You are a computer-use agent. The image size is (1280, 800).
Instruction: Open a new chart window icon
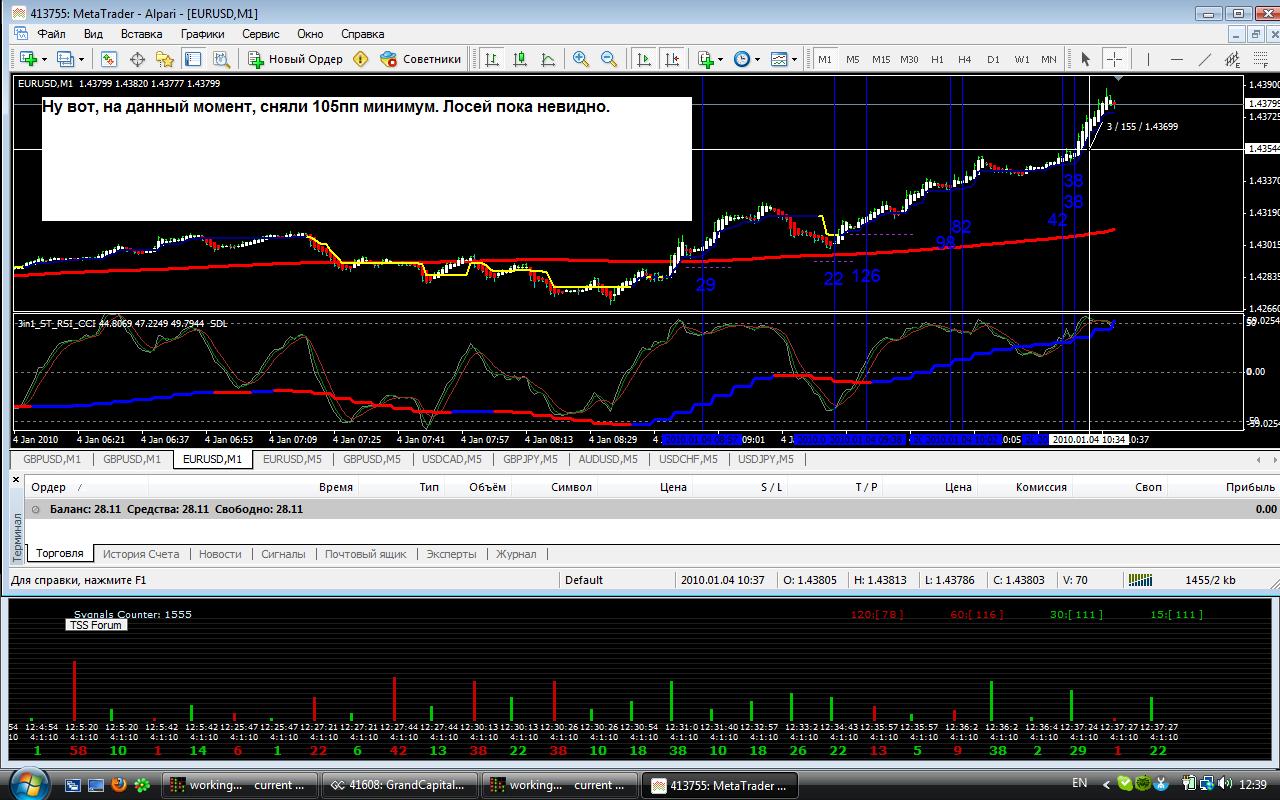click(x=28, y=59)
